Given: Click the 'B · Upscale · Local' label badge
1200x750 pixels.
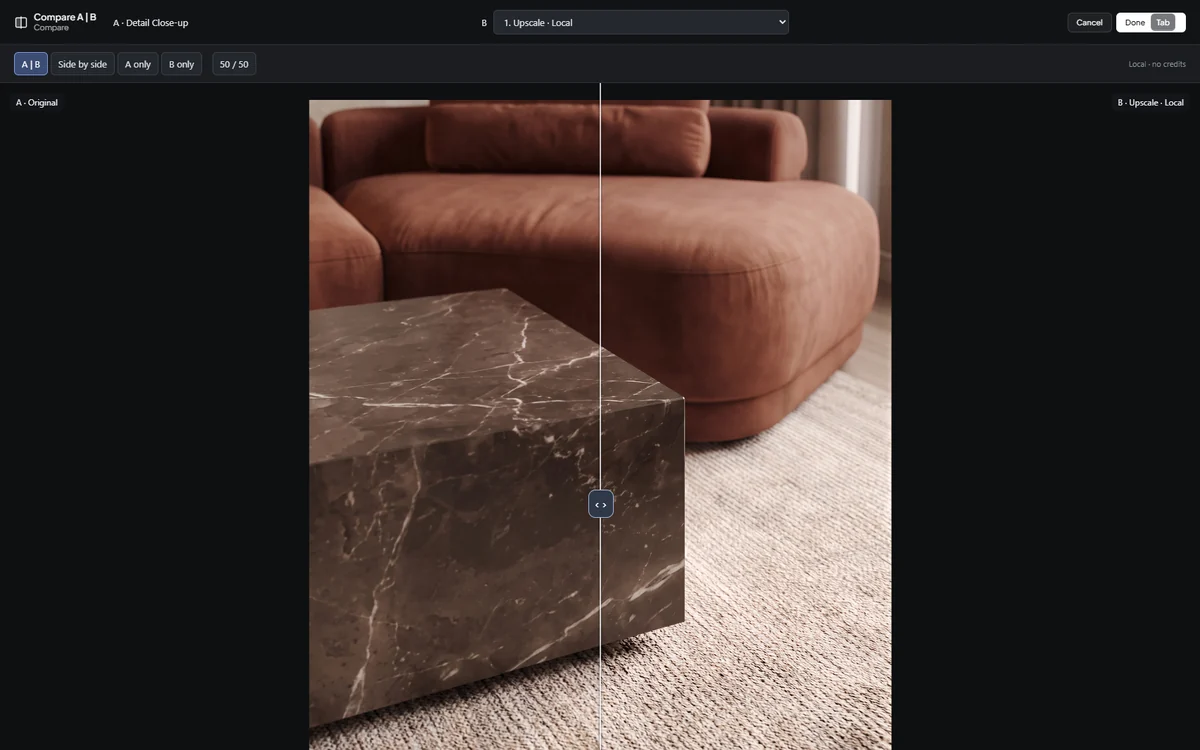Looking at the screenshot, I should 1150,102.
